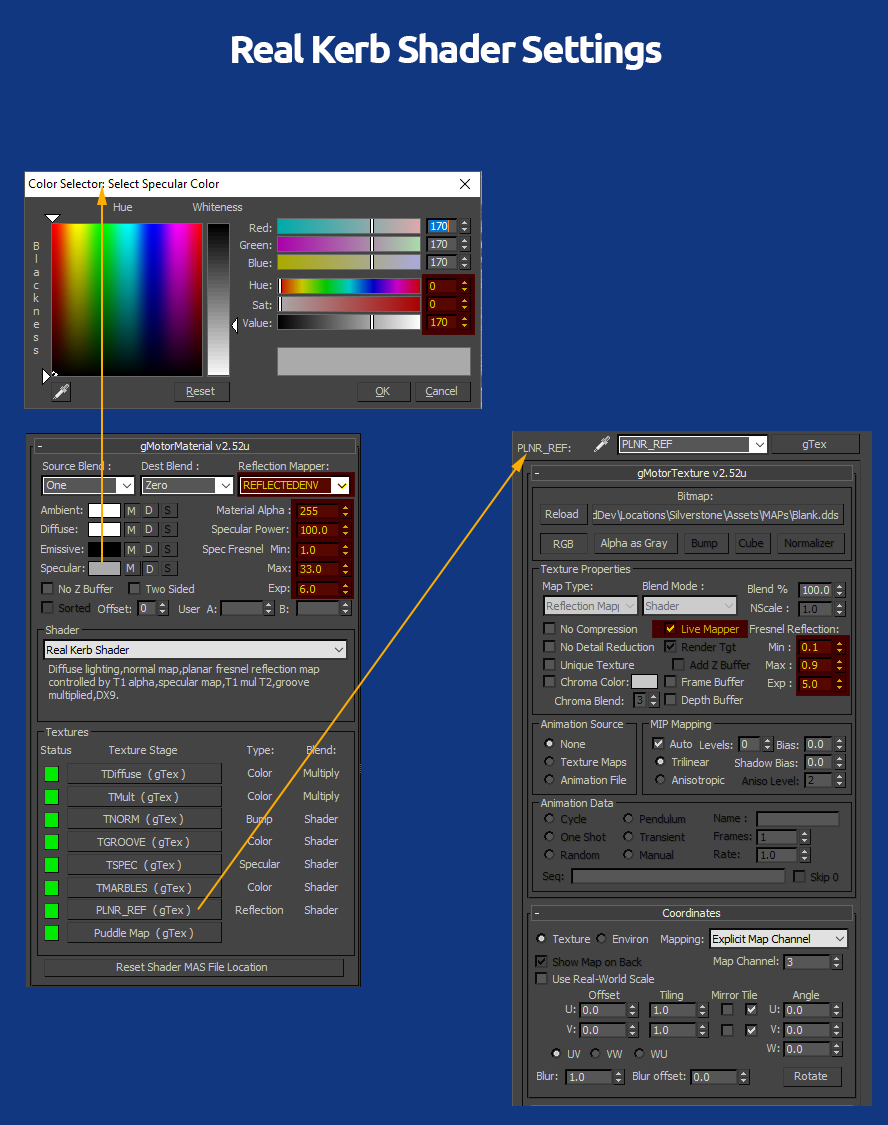
Task: Toggle the Auto MIP mapping checkbox
Action: (x=658, y=744)
